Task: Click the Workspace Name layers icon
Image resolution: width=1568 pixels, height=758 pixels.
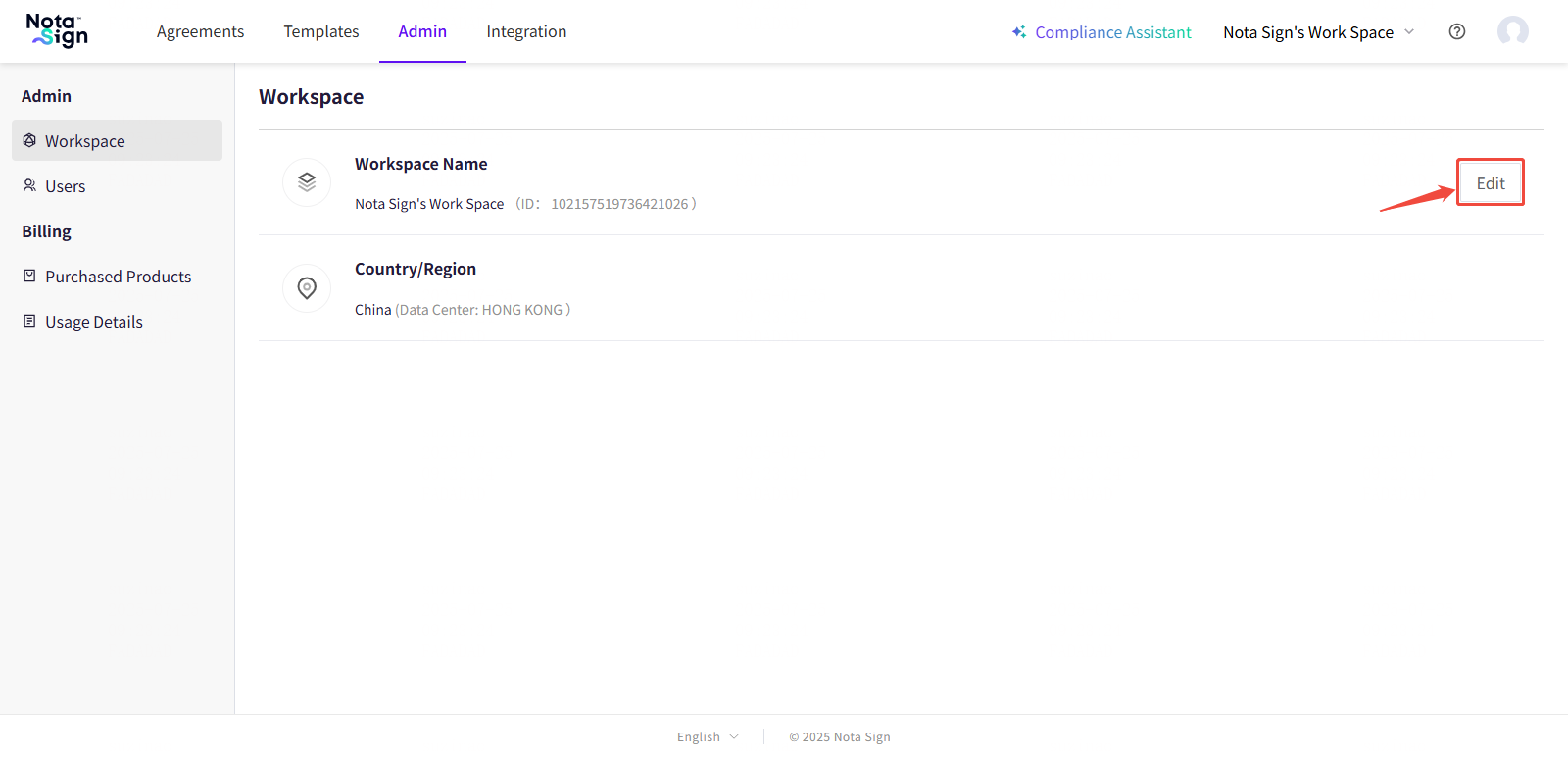Action: [x=307, y=182]
